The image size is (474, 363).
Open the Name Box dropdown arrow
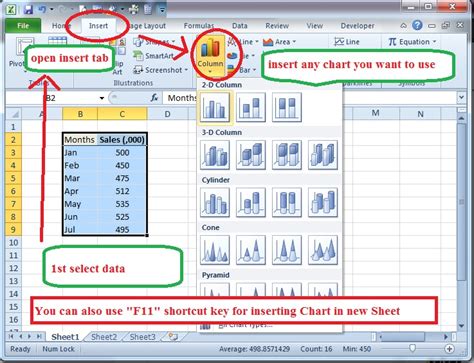point(102,98)
